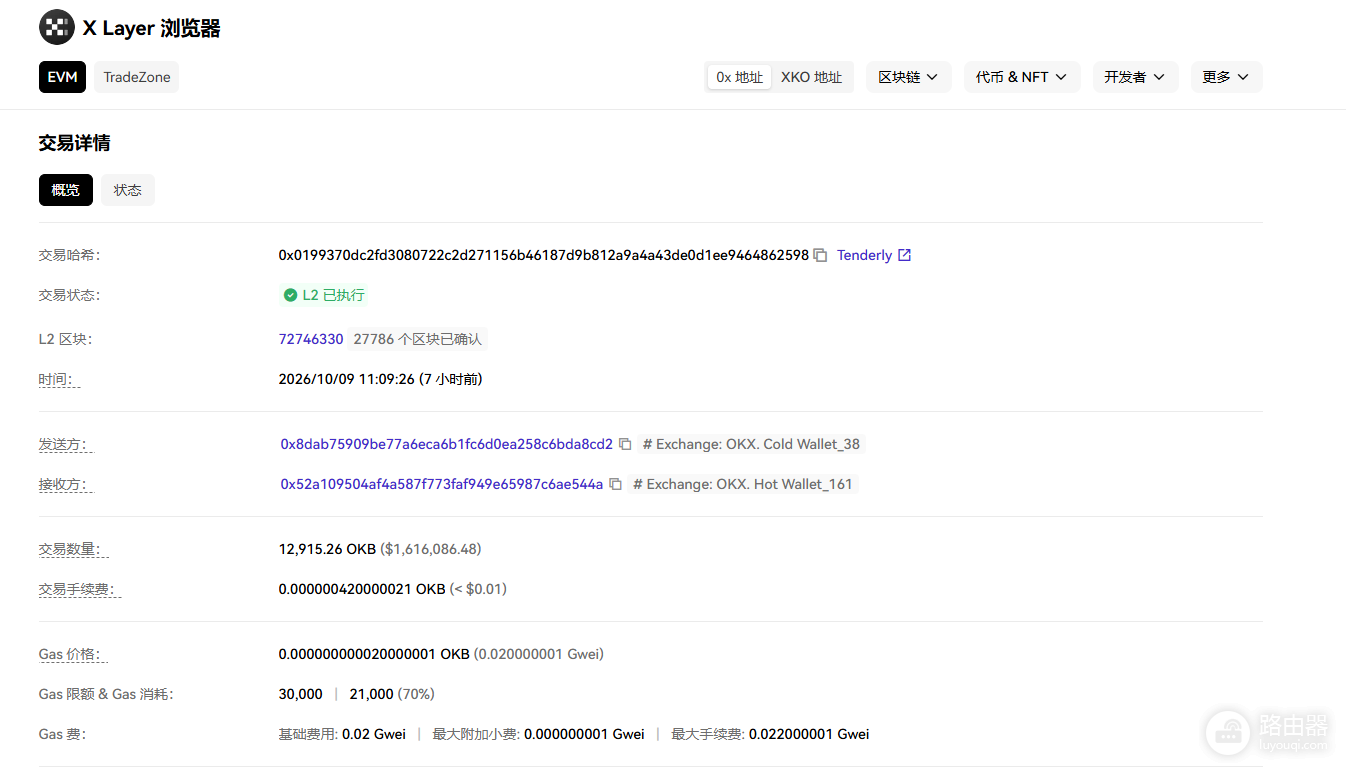Copy the receiver address 0x52a1…
The width and height of the screenshot is (1346, 773).
(615, 484)
